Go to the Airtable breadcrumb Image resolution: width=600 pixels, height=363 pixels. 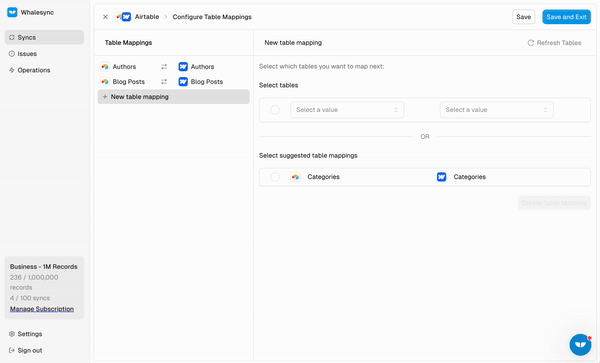point(147,17)
